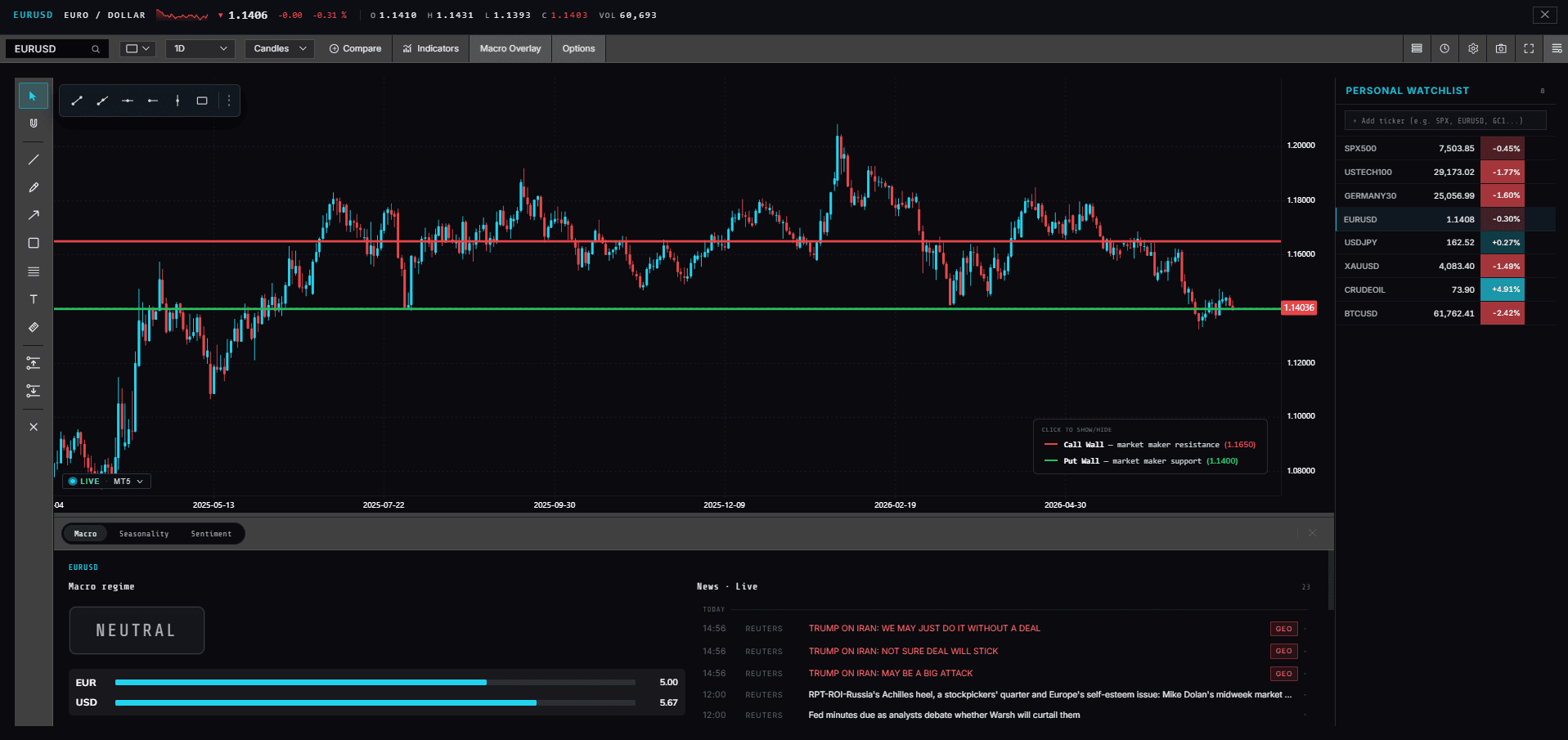Viewport: 1568px width, 740px height.
Task: Choose the vertical line tool in floating toolbar
Action: pos(177,101)
